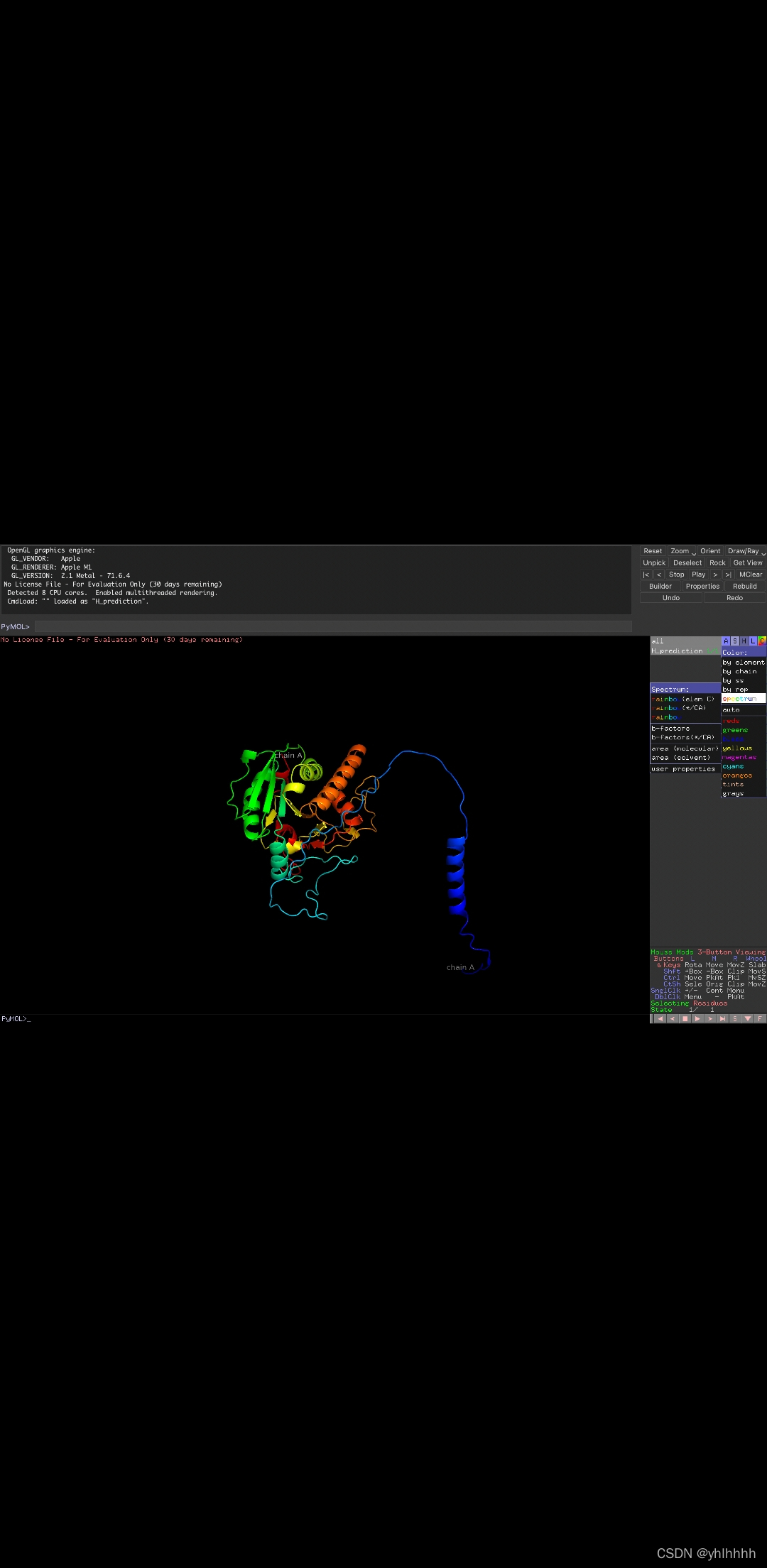Focus the upper PyMOL> command input
The image size is (767, 1568).
click(333, 626)
